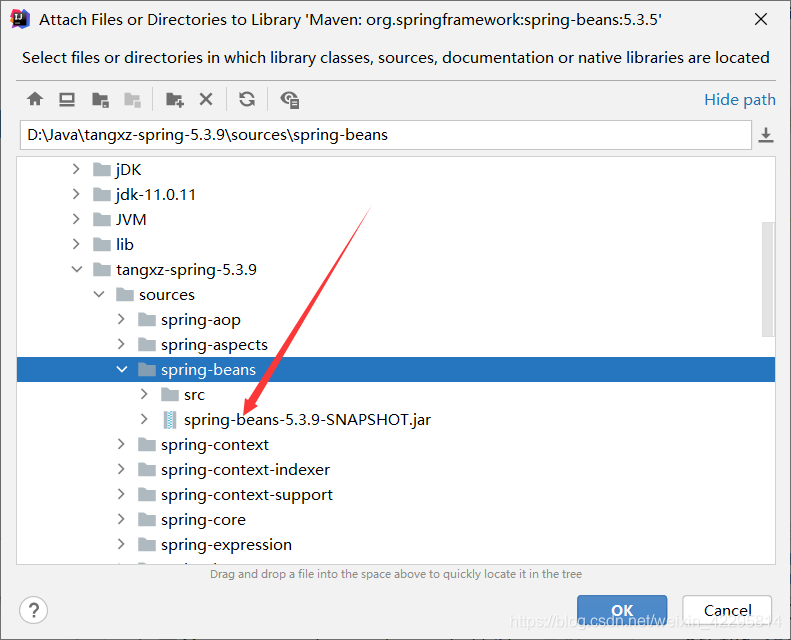Expand the spring-context-support folder
Image resolution: width=791 pixels, height=640 pixels.
pos(121,494)
